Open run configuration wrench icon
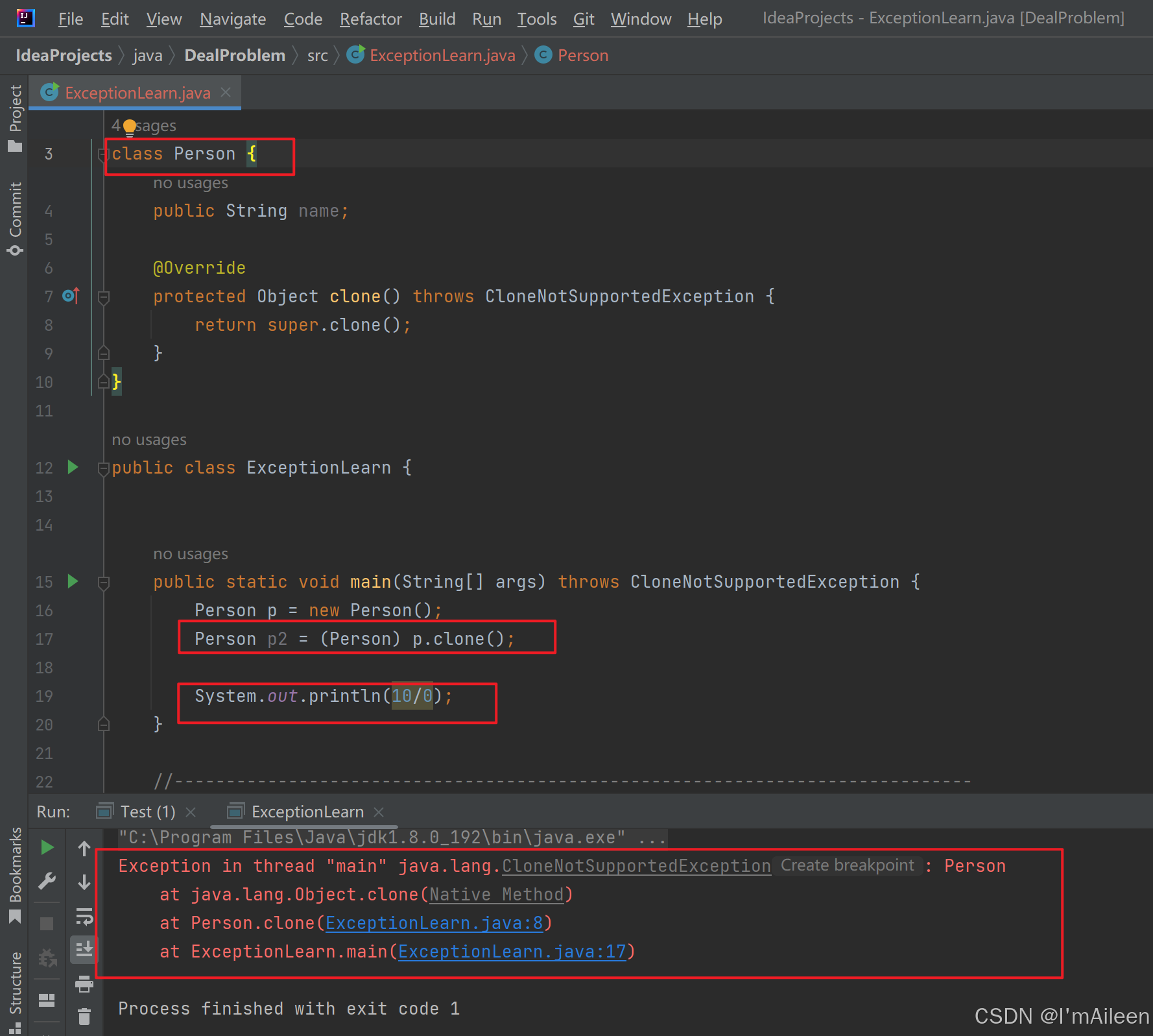Screen dimensions: 1153x1036 click(x=47, y=881)
